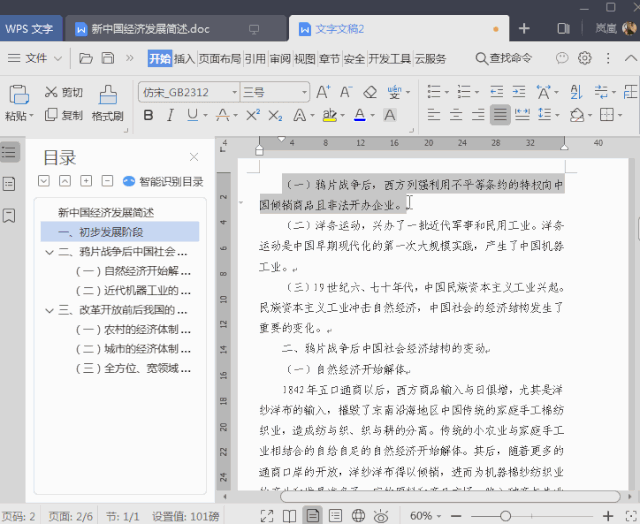This screenshot has width=640, height=524.
Task: Switch to web layout view
Action: click(x=358, y=516)
